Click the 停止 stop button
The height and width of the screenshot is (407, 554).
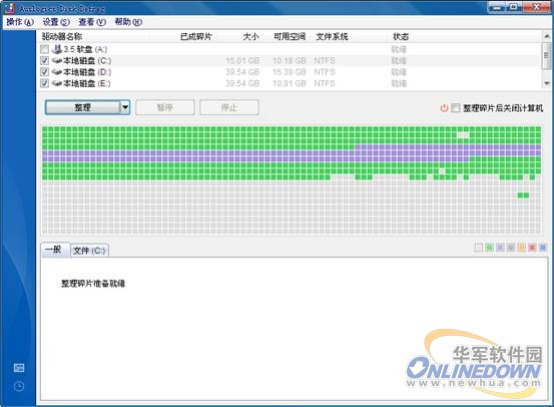[x=229, y=107]
